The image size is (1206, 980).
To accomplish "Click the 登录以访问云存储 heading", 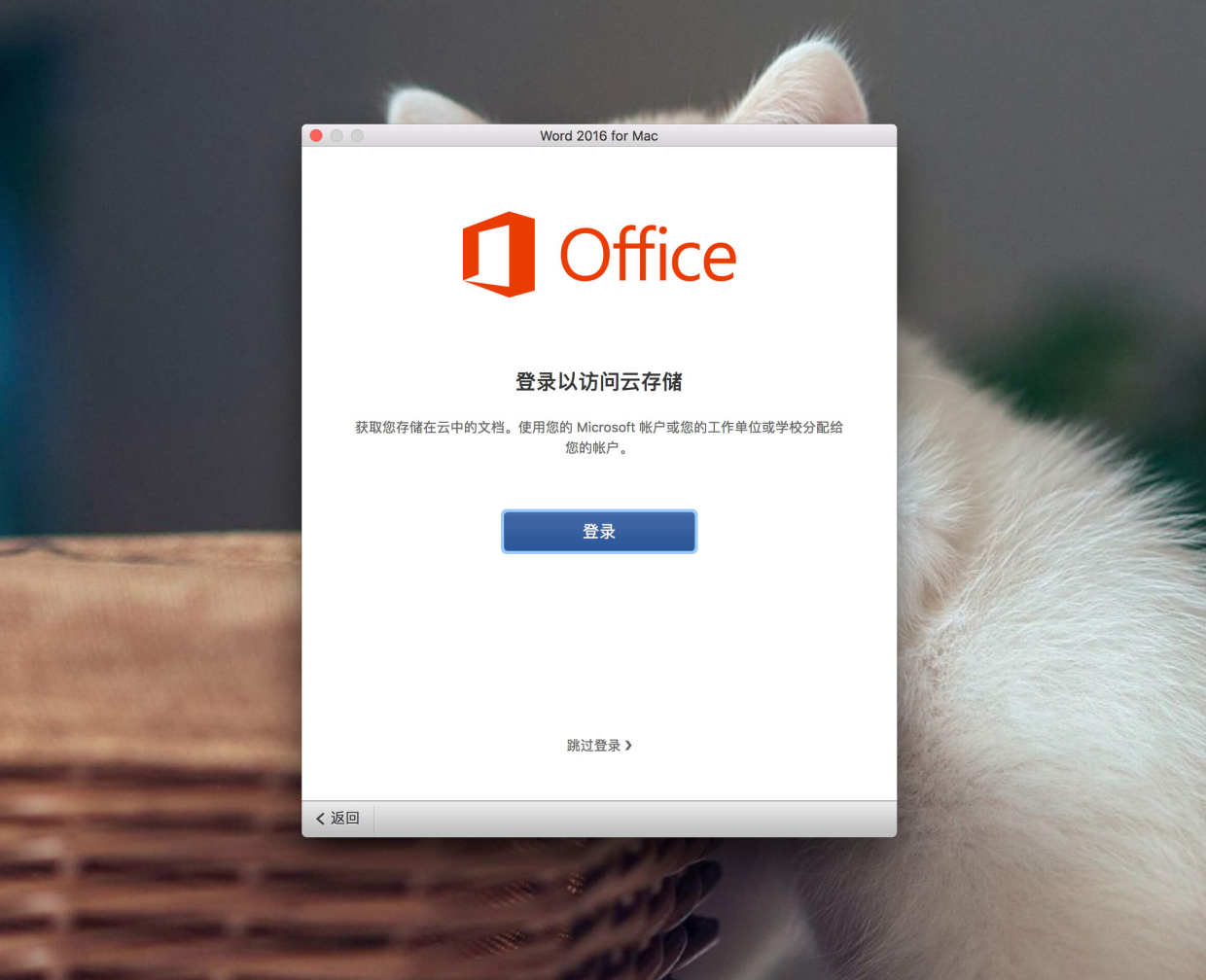I will 599,382.
